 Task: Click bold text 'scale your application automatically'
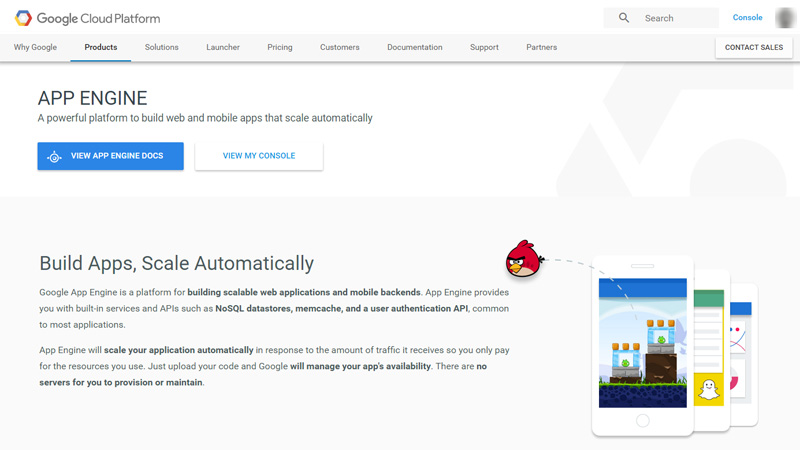click(179, 350)
